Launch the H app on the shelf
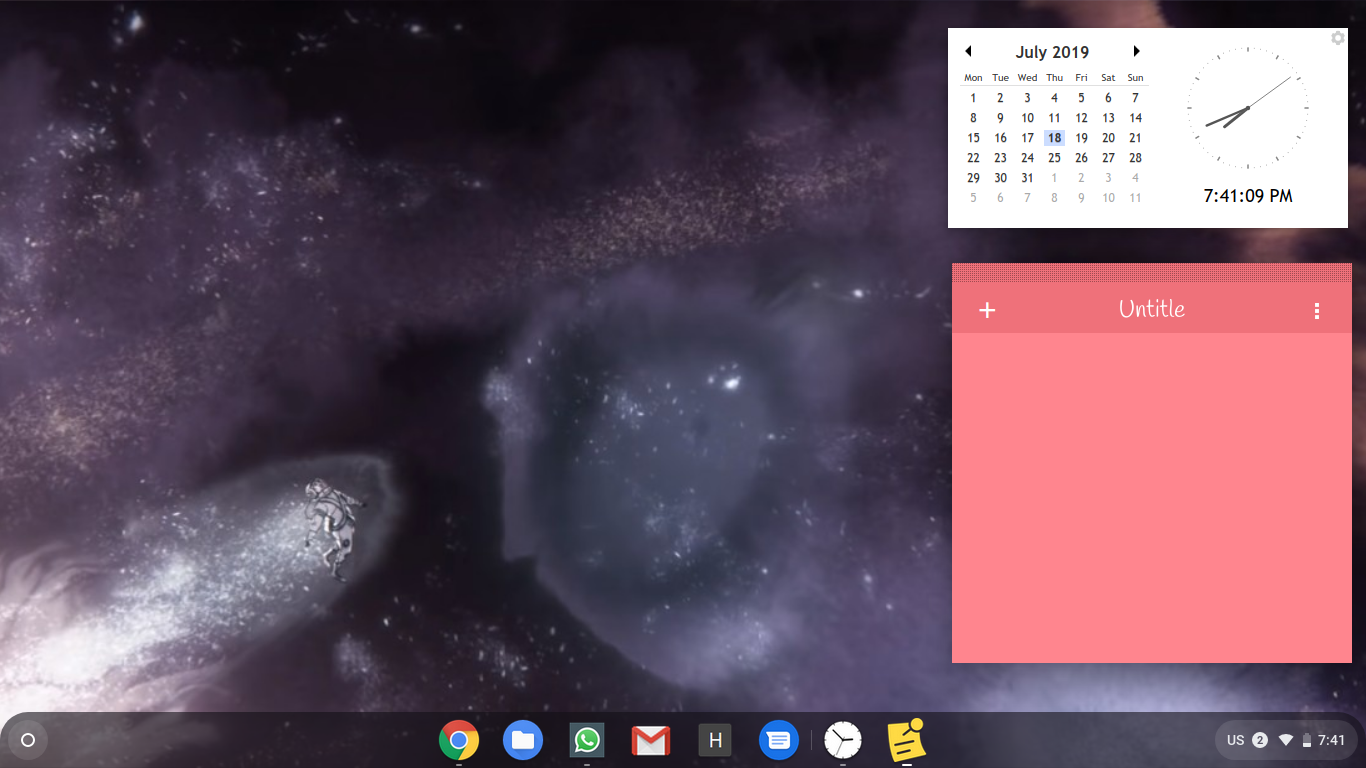 click(x=714, y=740)
